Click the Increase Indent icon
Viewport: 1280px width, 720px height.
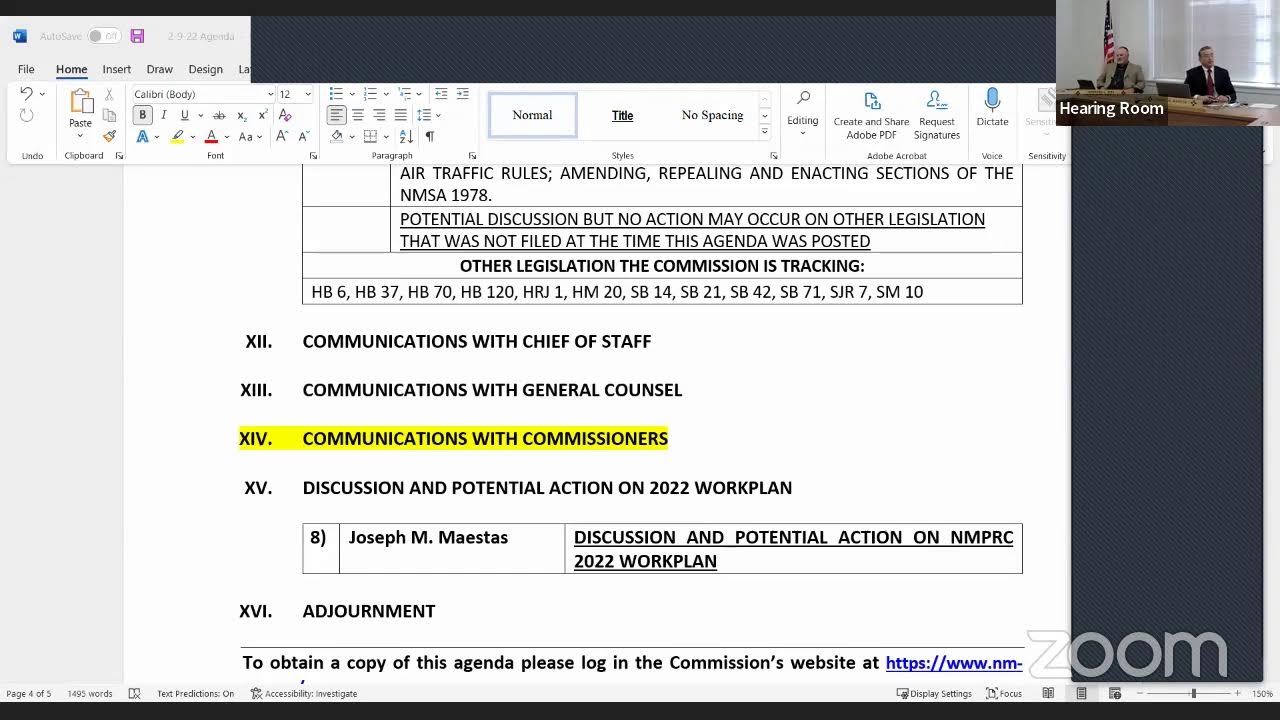462,94
